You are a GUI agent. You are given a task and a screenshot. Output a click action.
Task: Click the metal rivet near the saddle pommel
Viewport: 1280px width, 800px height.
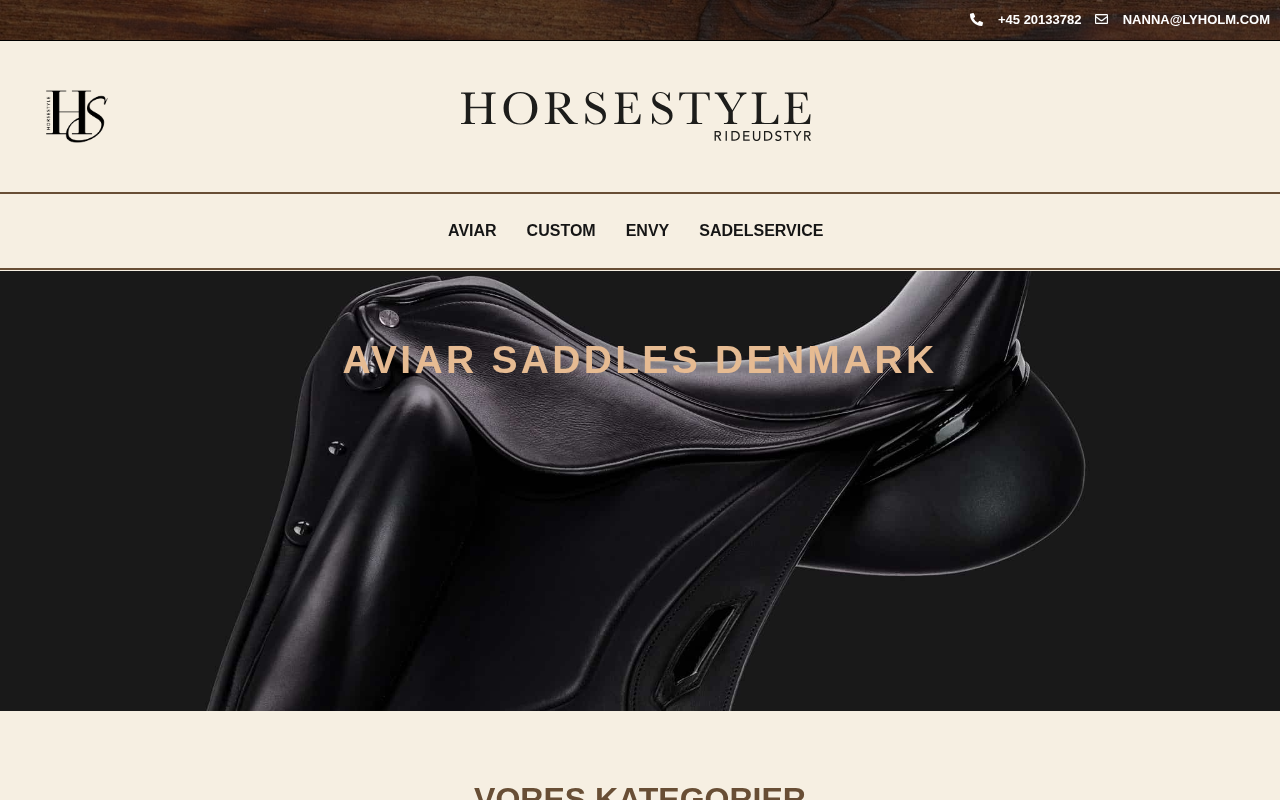(x=389, y=319)
